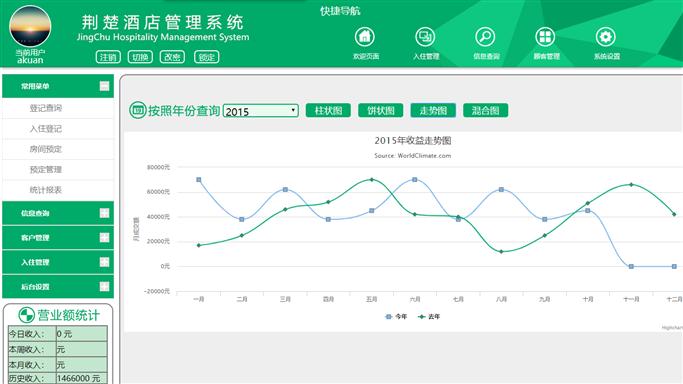Image resolution: width=683 pixels, height=384 pixels.
Task: Open the 信息查询 magnifier icon
Action: coord(485,37)
